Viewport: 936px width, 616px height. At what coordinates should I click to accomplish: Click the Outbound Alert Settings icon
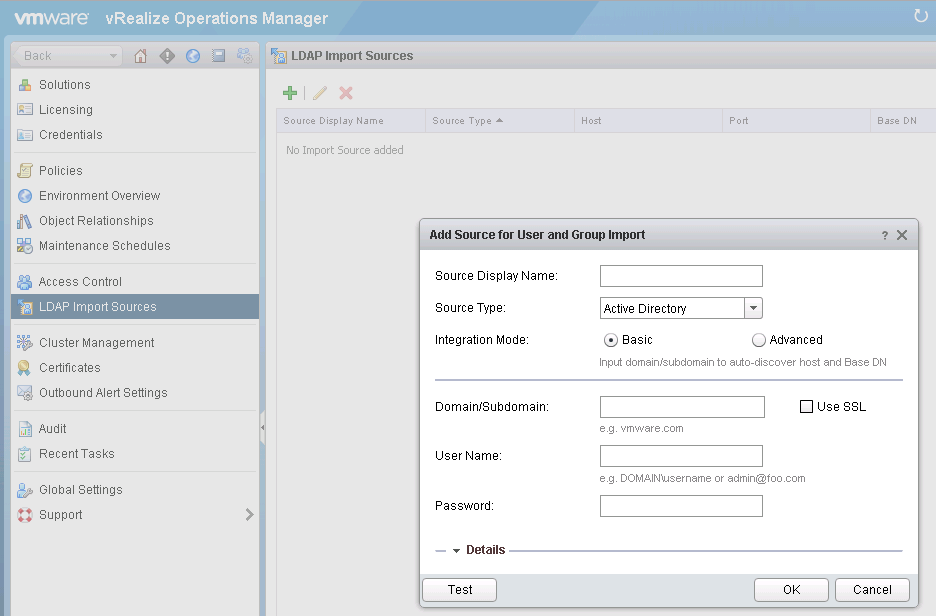(x=24, y=393)
